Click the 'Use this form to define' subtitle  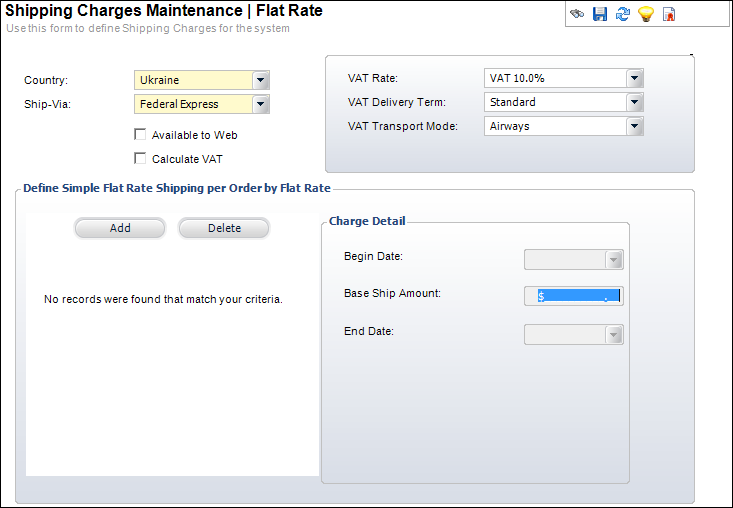point(148,28)
